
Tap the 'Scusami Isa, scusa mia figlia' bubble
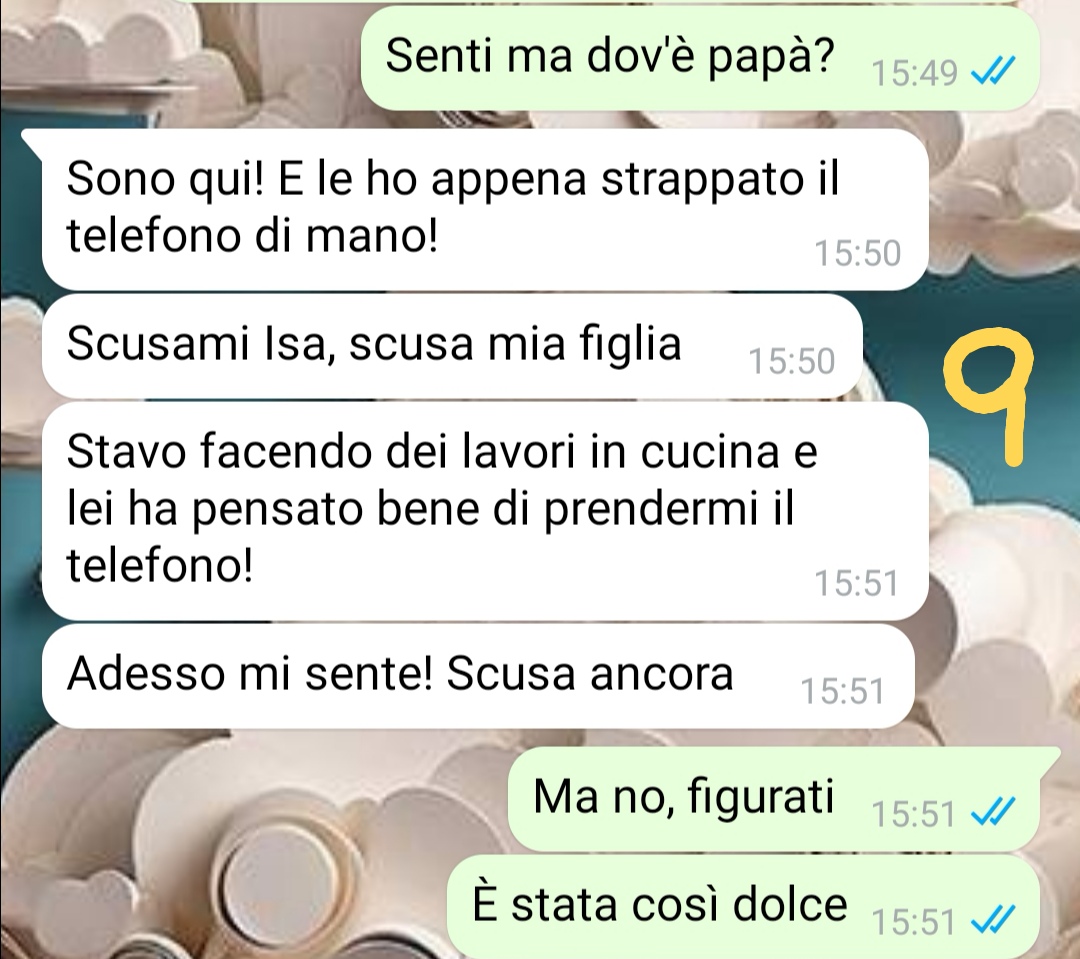[452, 346]
